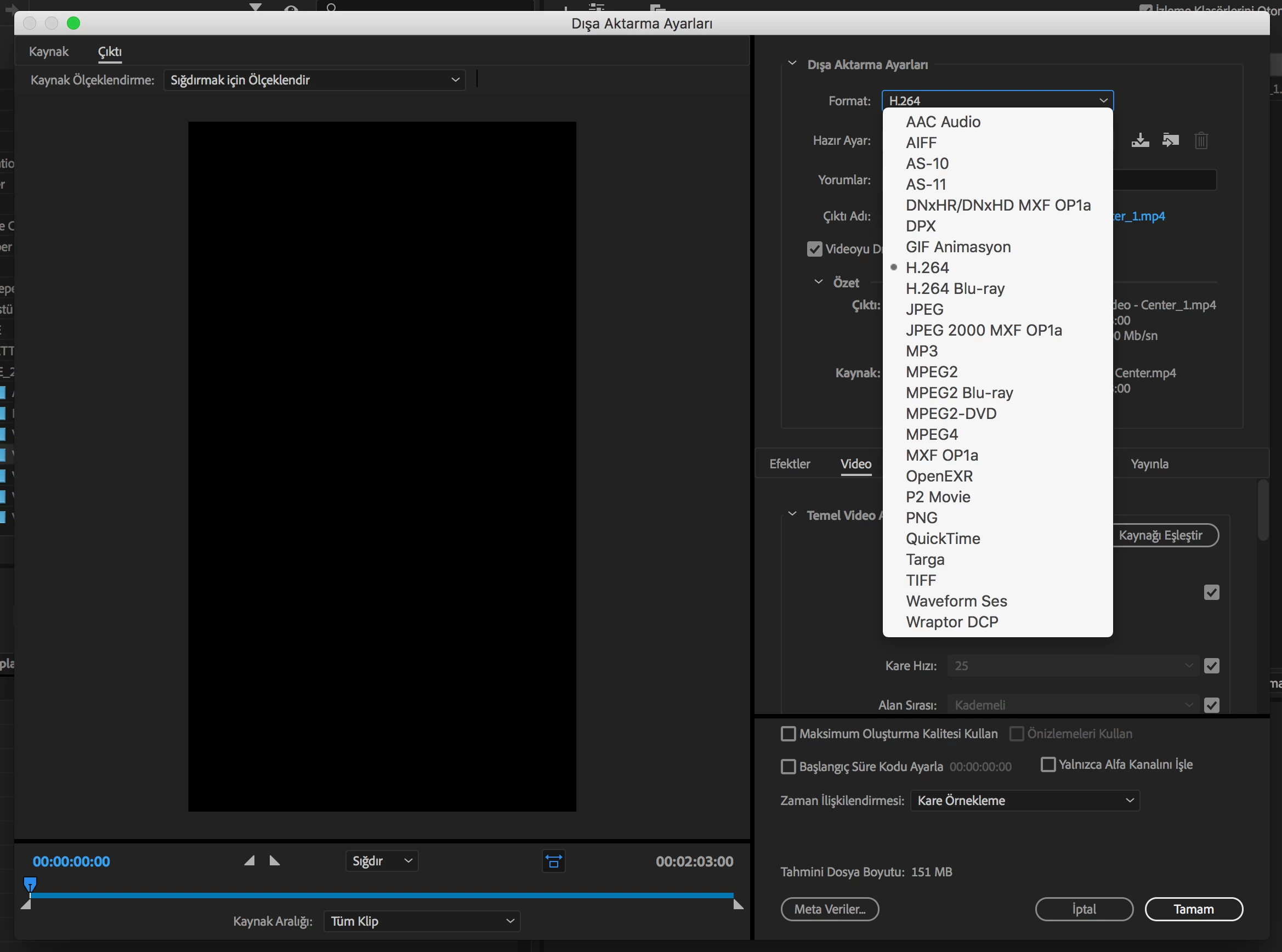Click the Set In Point triangle
This screenshot has height=952, width=1282.
[249, 860]
